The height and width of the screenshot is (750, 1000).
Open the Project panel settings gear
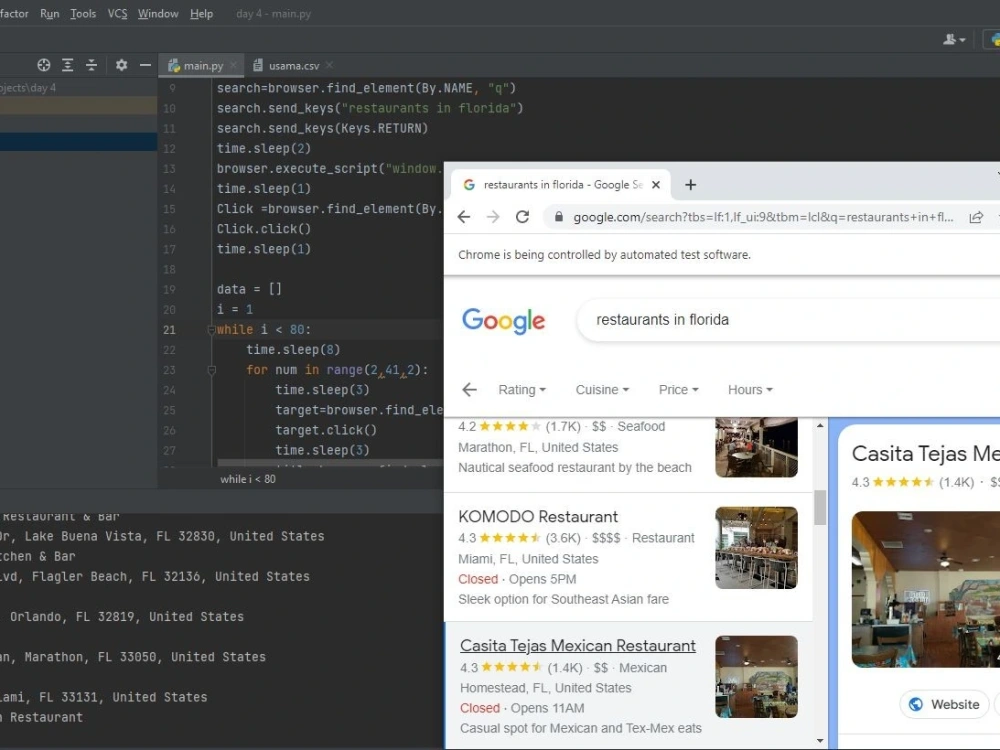(119, 64)
